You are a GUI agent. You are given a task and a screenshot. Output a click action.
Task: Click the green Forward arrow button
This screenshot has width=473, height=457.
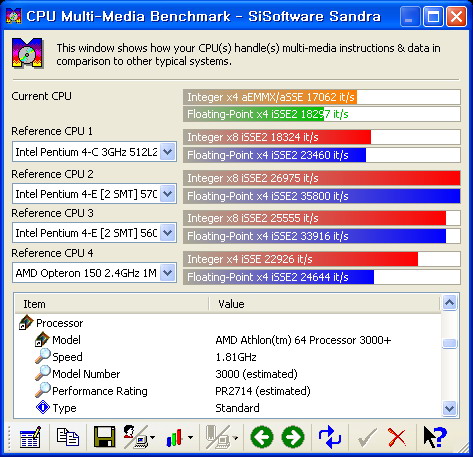[x=293, y=437]
